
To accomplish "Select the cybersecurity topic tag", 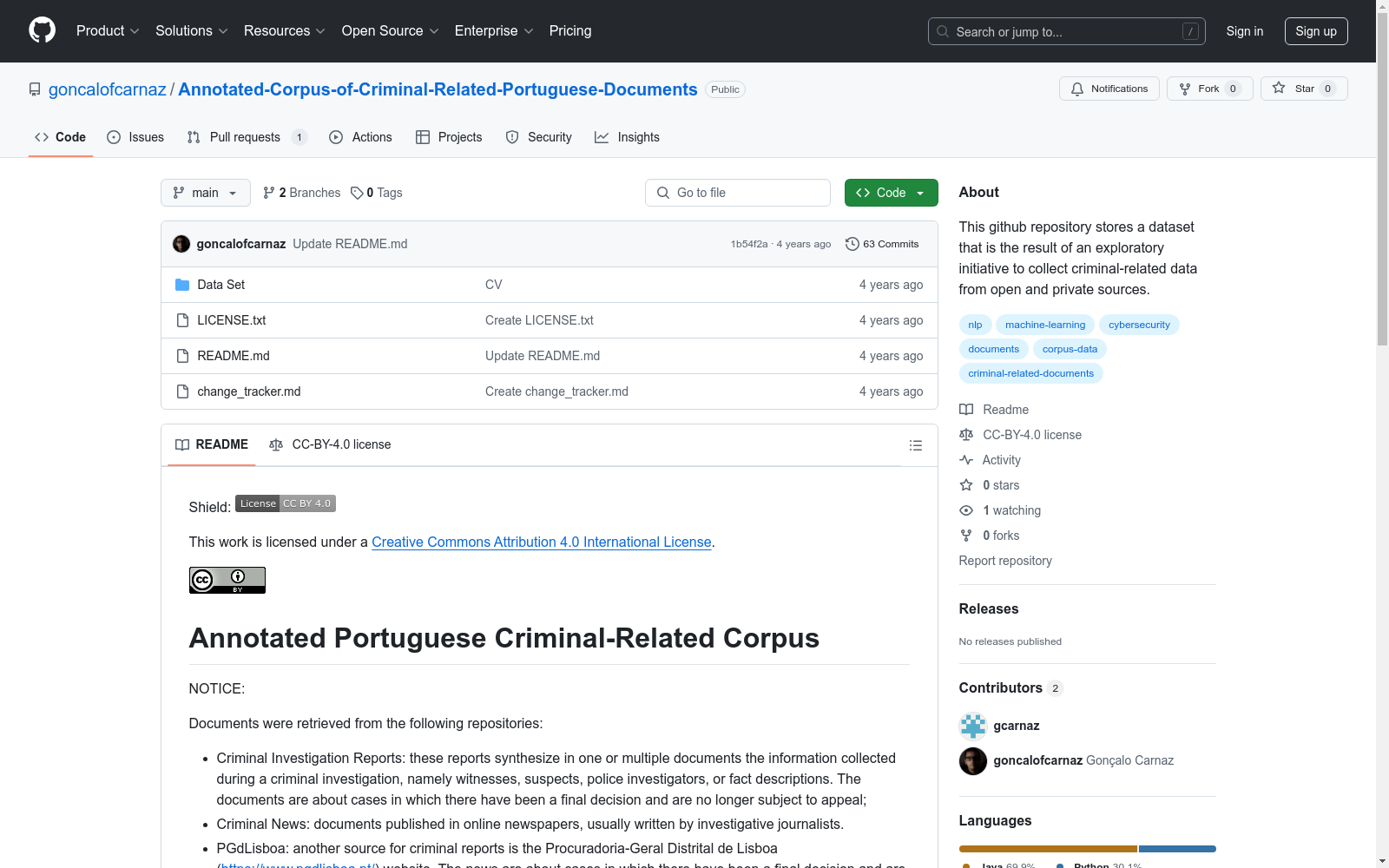I will (1139, 325).
